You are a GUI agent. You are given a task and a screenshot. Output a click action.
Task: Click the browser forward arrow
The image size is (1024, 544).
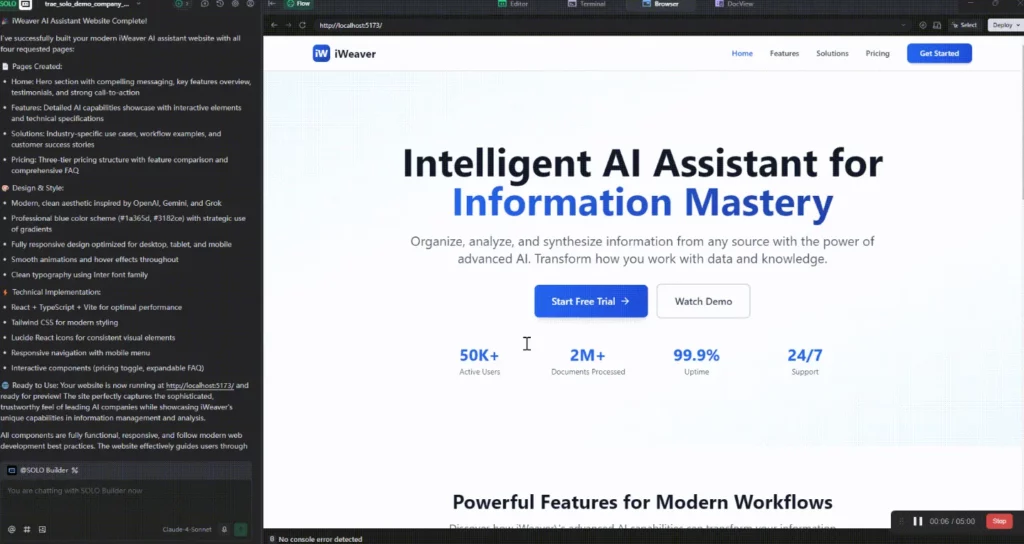[289, 25]
